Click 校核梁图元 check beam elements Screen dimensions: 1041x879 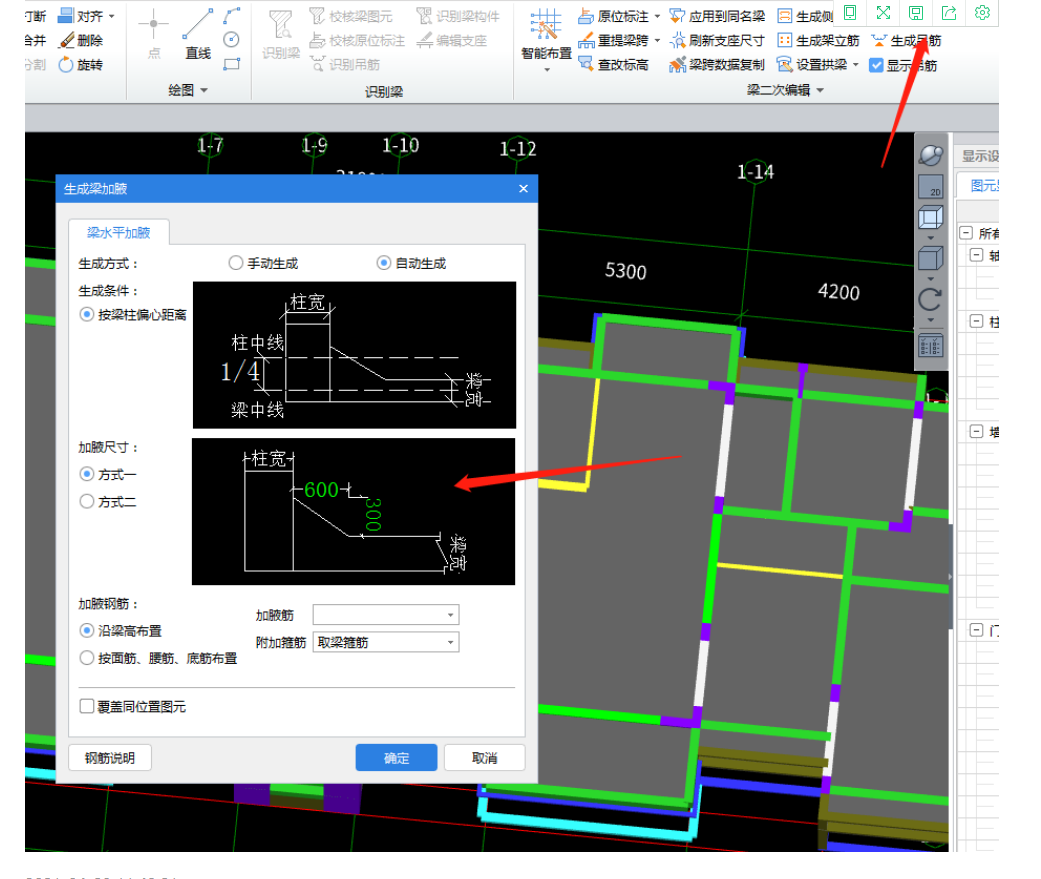click(x=351, y=16)
